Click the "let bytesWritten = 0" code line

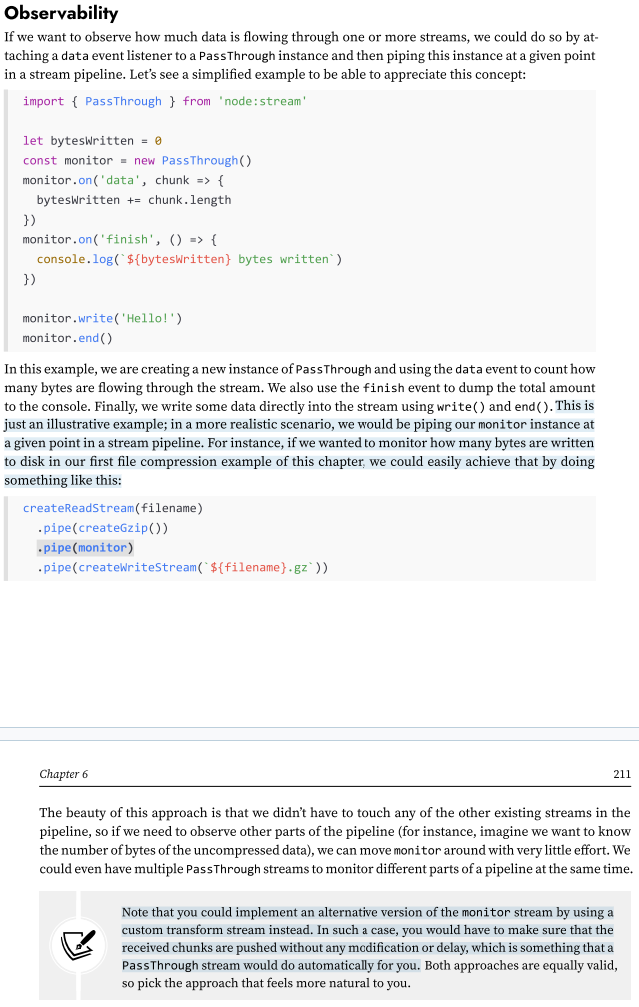(x=92, y=141)
